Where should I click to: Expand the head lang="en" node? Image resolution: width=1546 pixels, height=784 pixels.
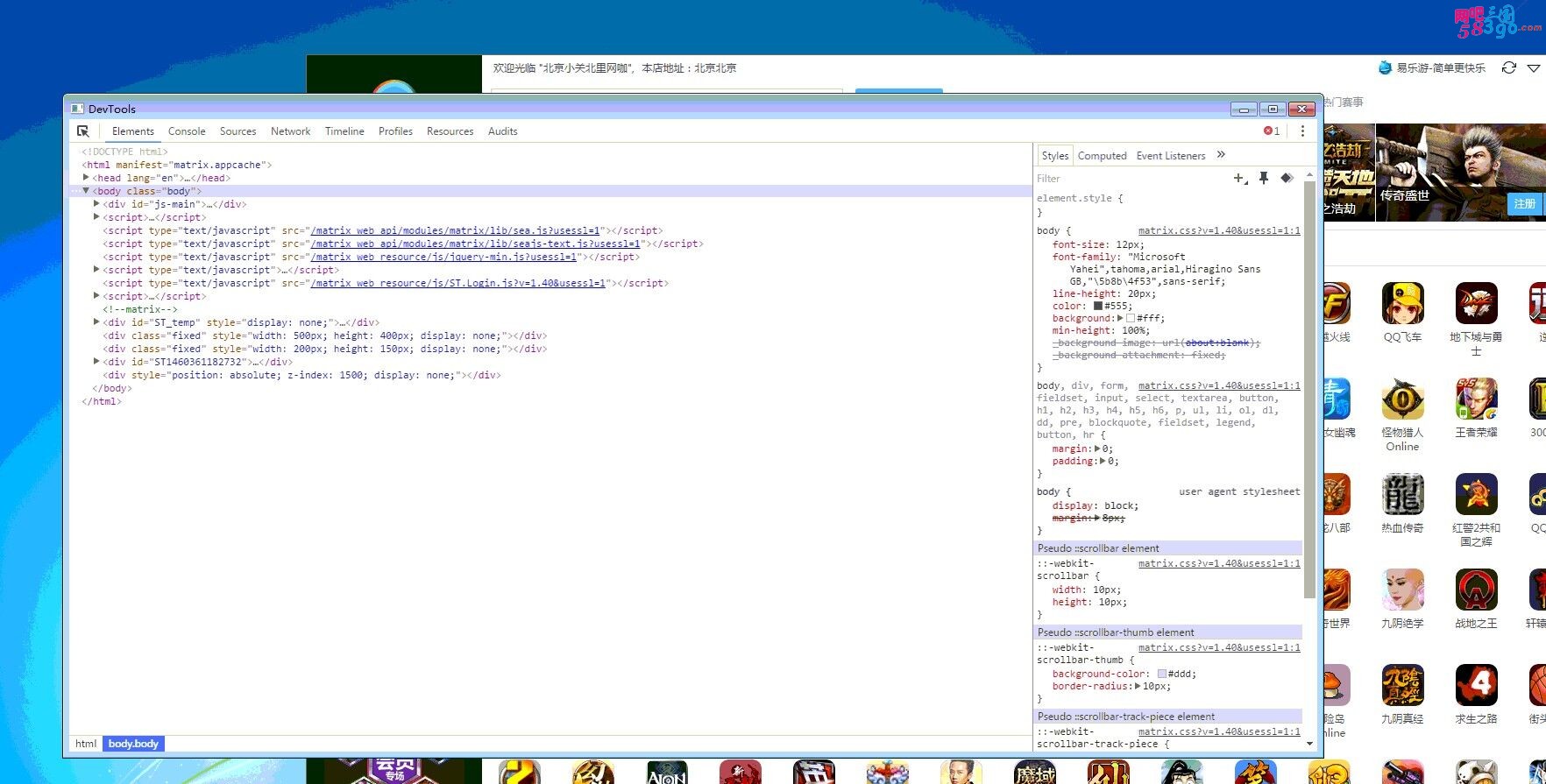(86, 177)
